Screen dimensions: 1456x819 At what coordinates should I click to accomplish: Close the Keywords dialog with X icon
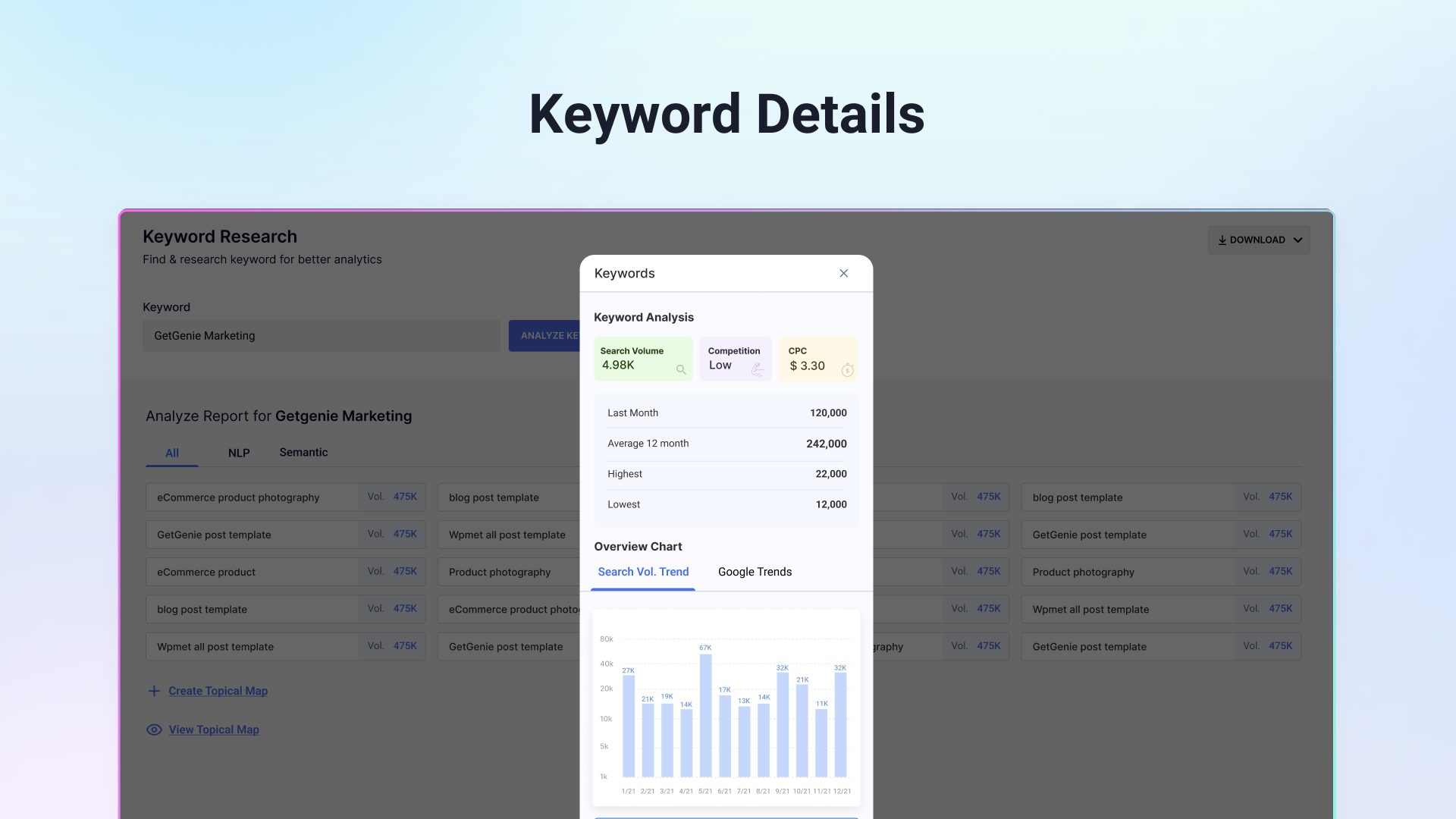click(x=843, y=273)
